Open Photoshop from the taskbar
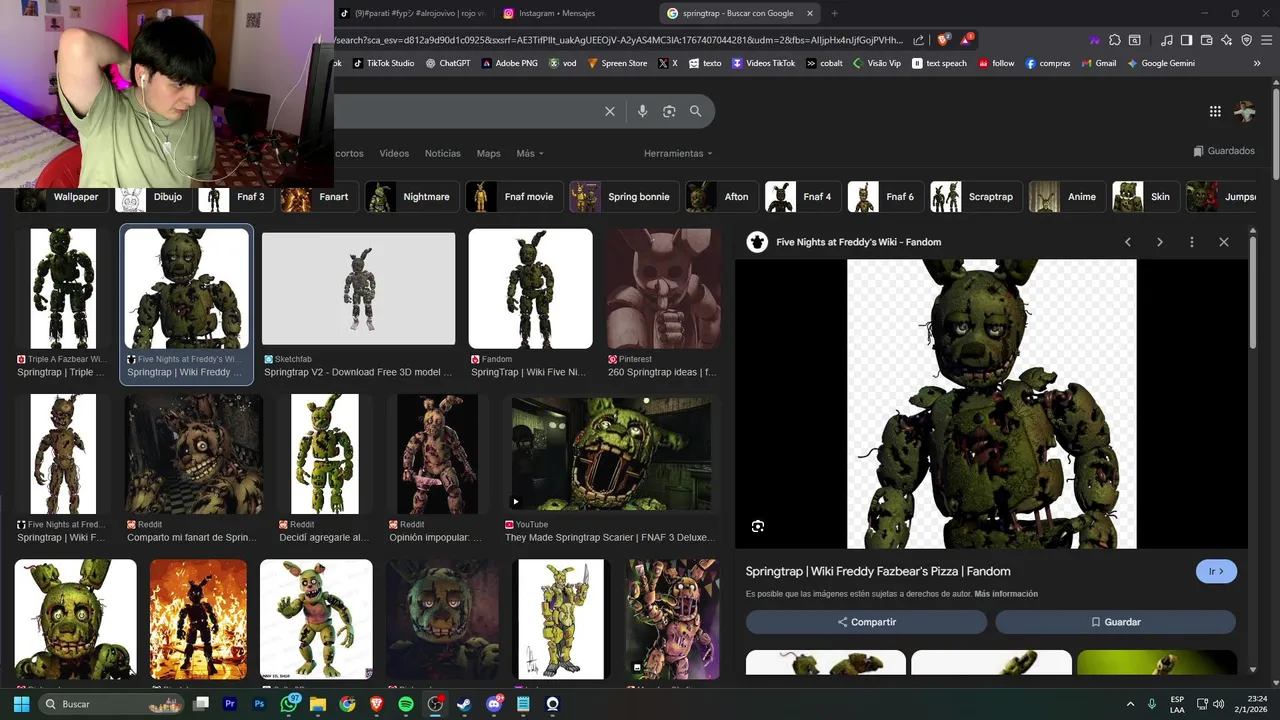 pyautogui.click(x=259, y=704)
